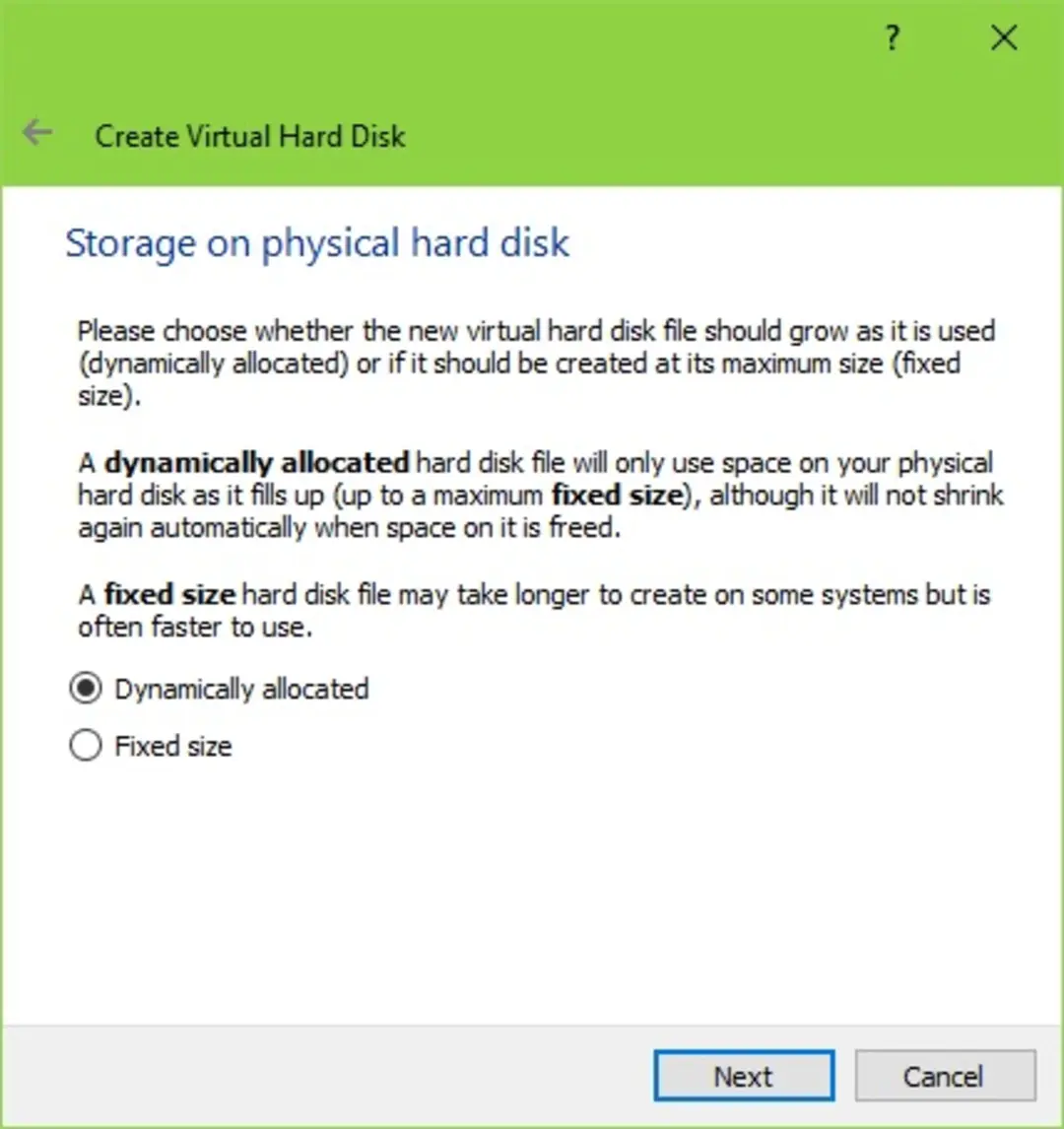Click the paragraph starting 'Please choose whether'
The height and width of the screenshot is (1129, 1064).
point(536,364)
